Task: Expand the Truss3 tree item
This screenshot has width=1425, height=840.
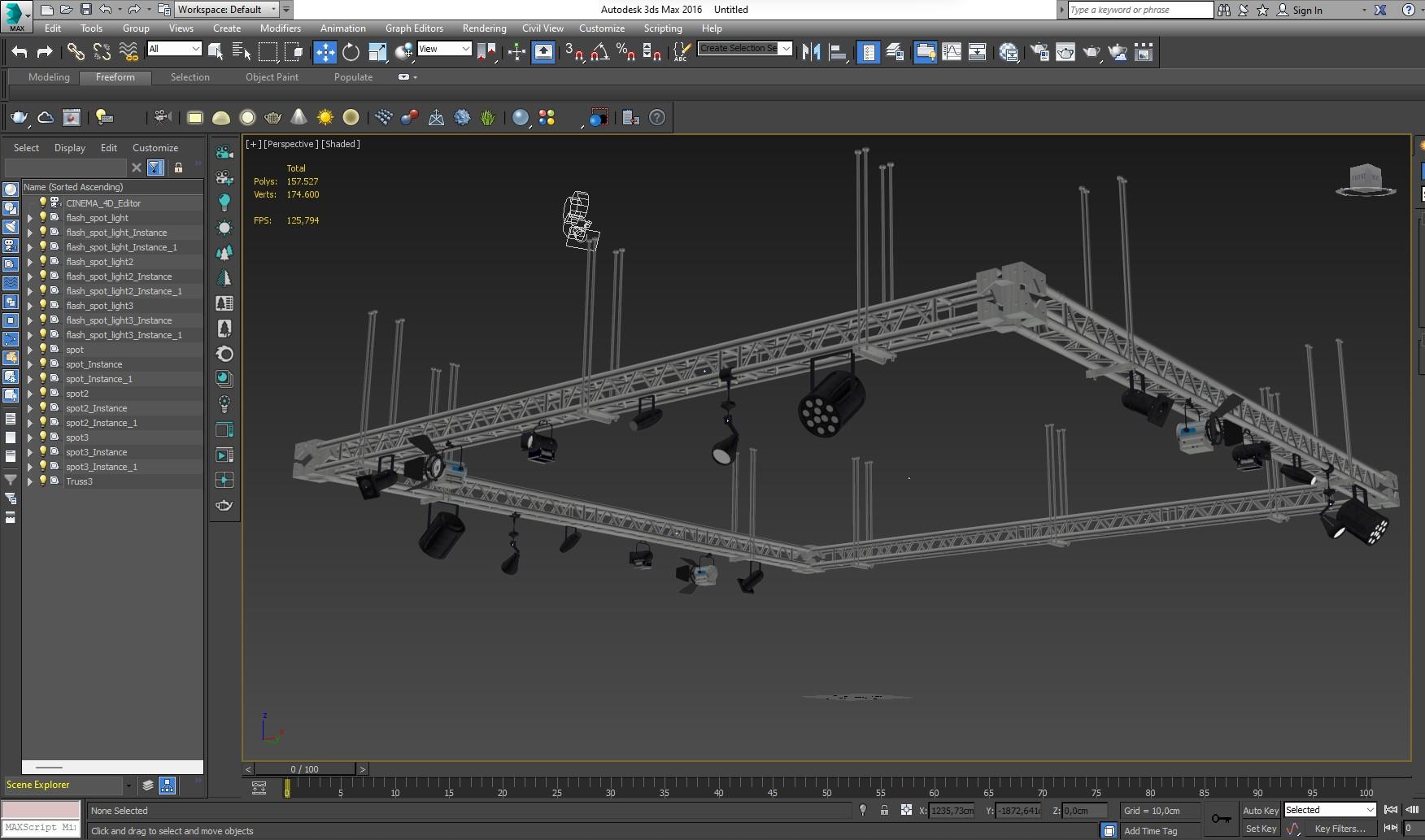Action: coord(30,481)
